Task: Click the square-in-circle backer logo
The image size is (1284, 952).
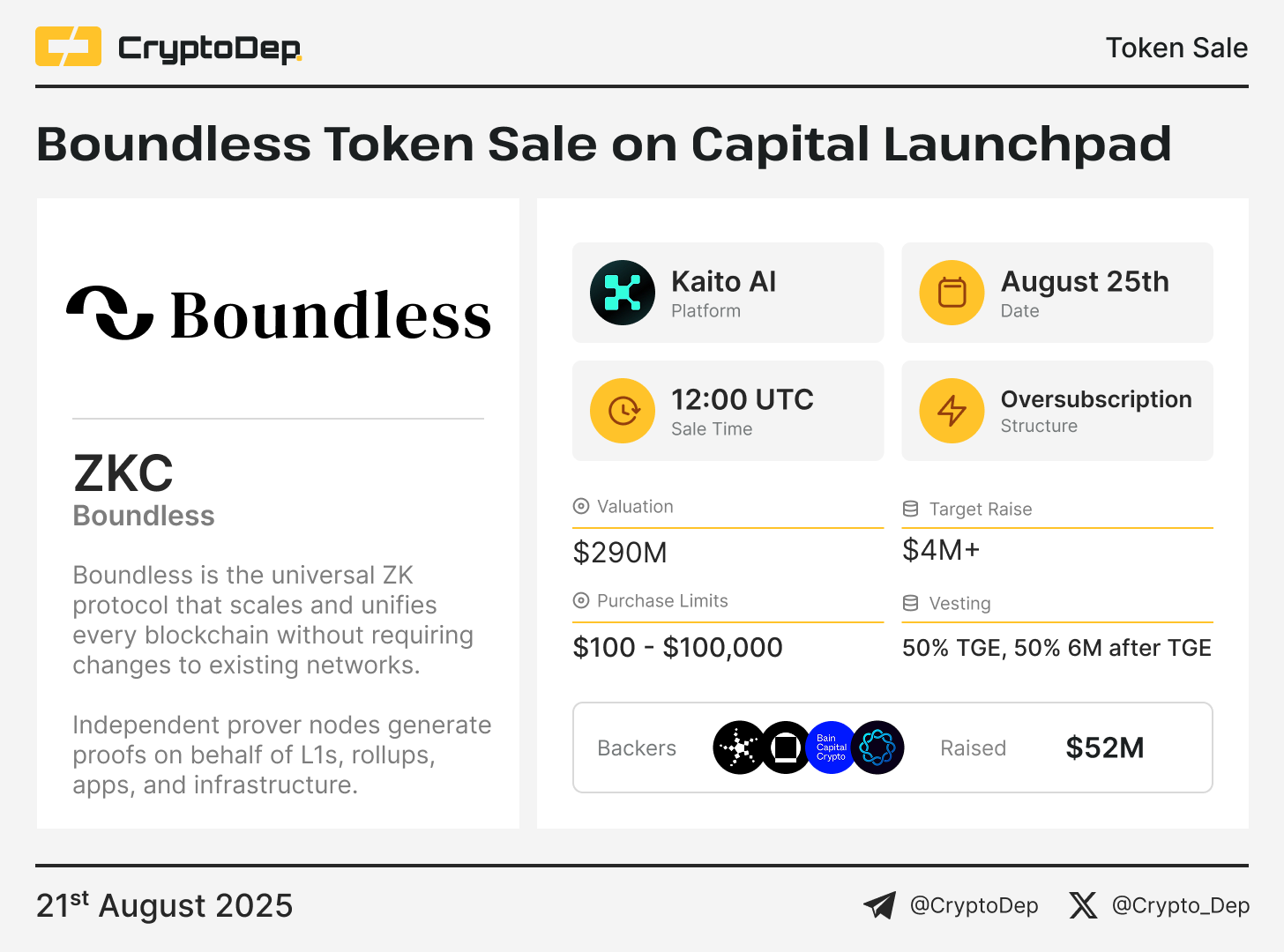Action: [785, 747]
